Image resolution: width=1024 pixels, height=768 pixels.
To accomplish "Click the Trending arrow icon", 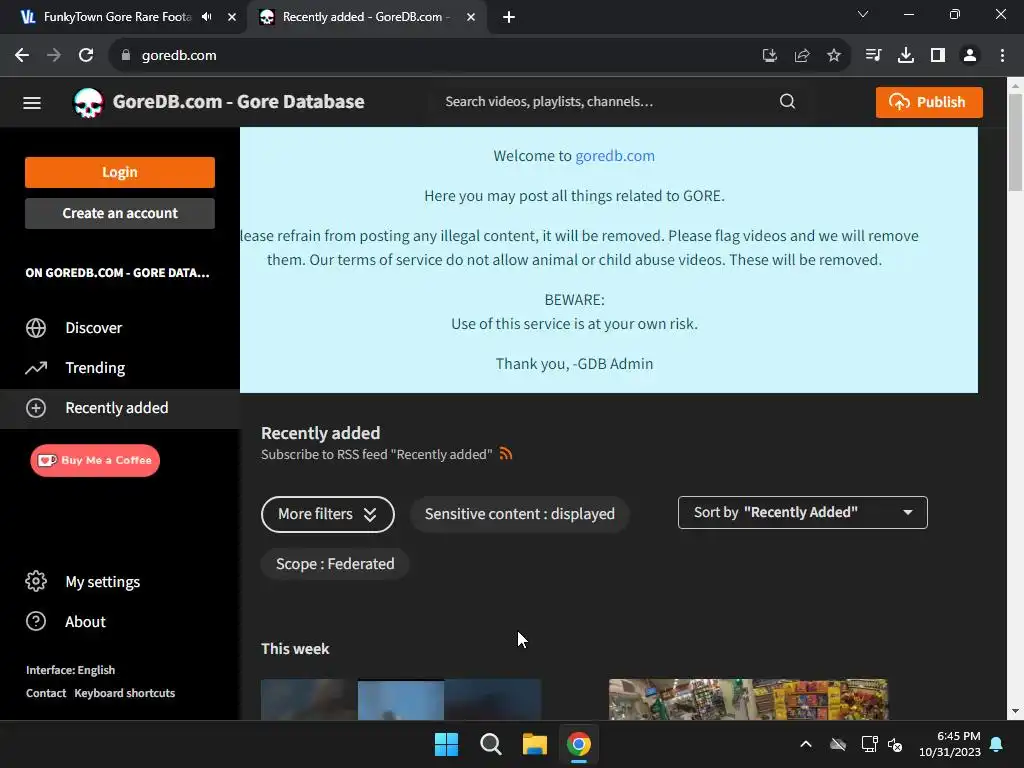I will tap(36, 368).
